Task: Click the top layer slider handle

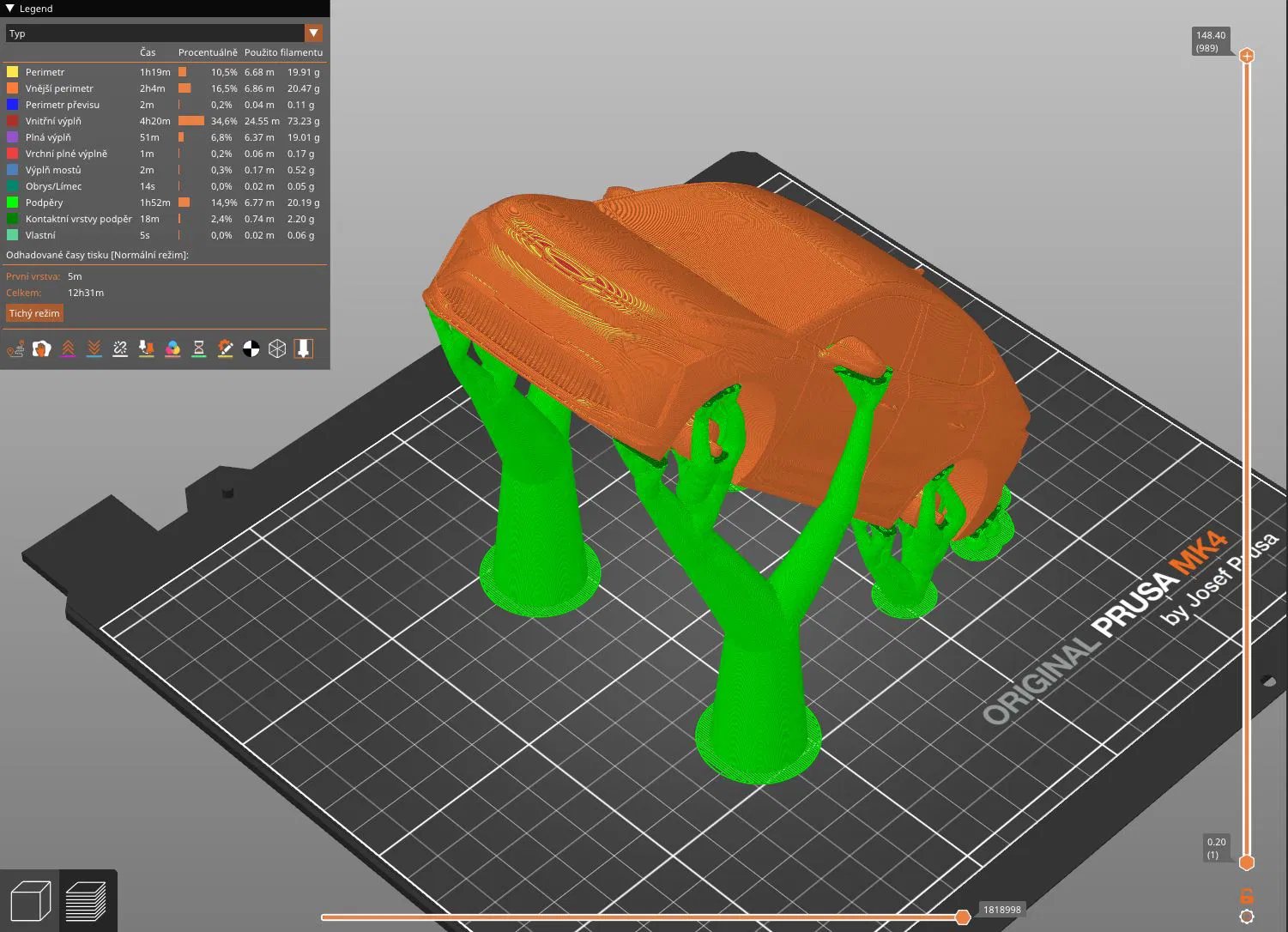Action: tap(1247, 56)
